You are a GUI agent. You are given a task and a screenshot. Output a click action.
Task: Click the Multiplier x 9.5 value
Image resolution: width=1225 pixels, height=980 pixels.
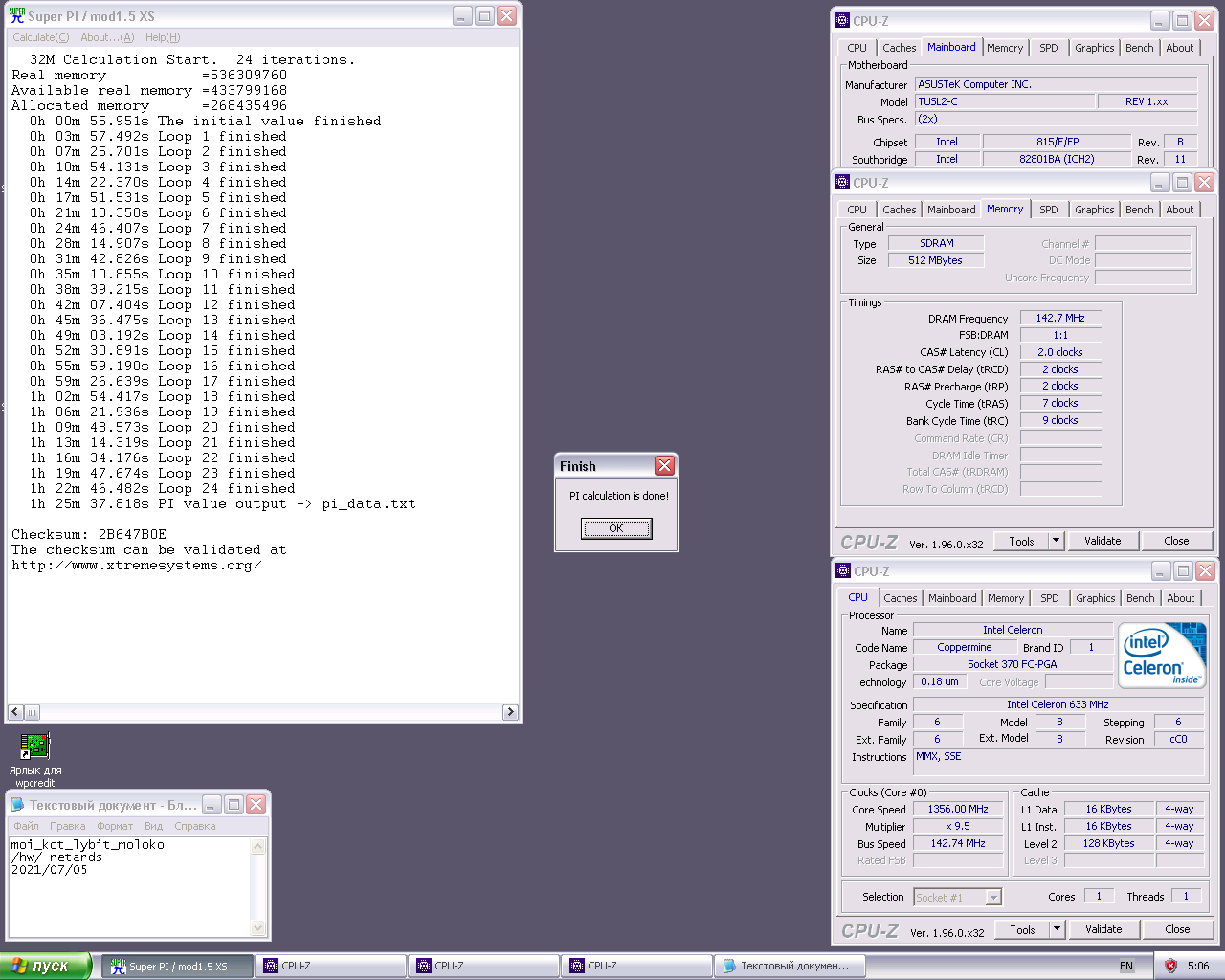click(957, 826)
